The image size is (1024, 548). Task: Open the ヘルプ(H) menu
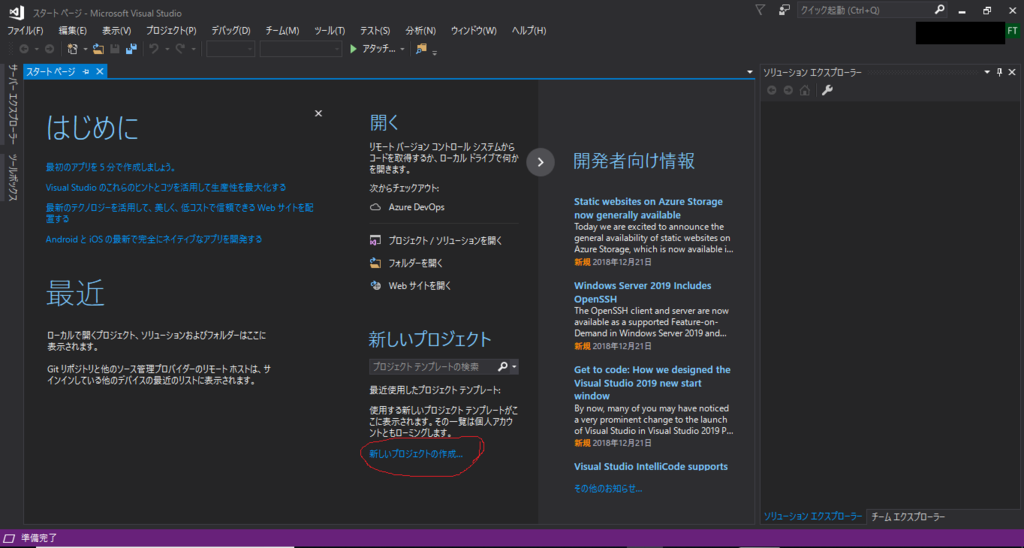[529, 31]
